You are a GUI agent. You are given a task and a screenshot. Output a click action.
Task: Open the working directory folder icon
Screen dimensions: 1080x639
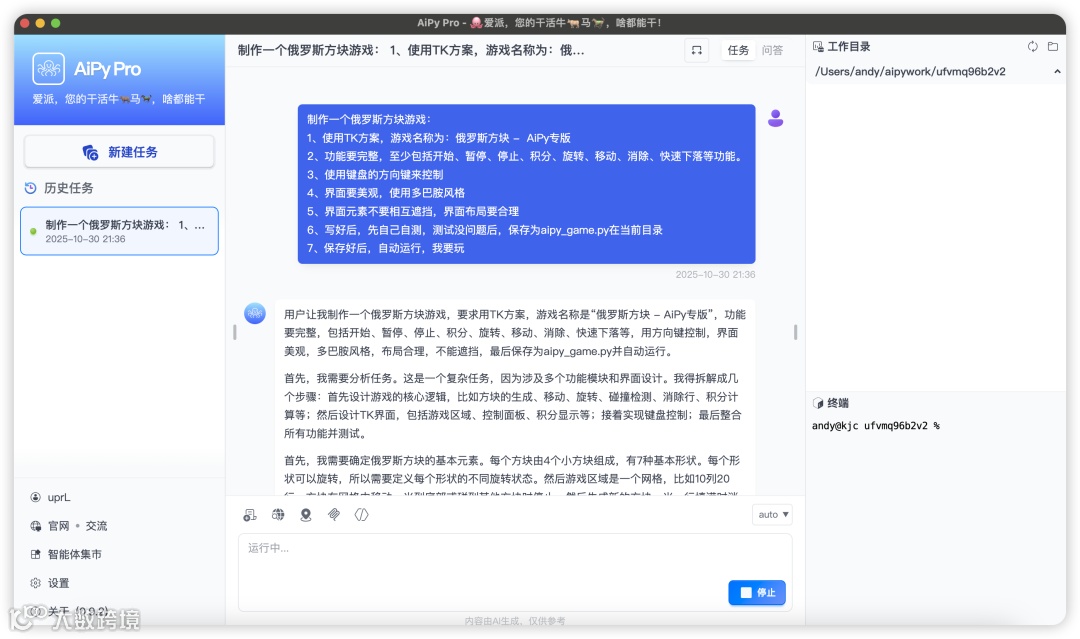(1052, 47)
